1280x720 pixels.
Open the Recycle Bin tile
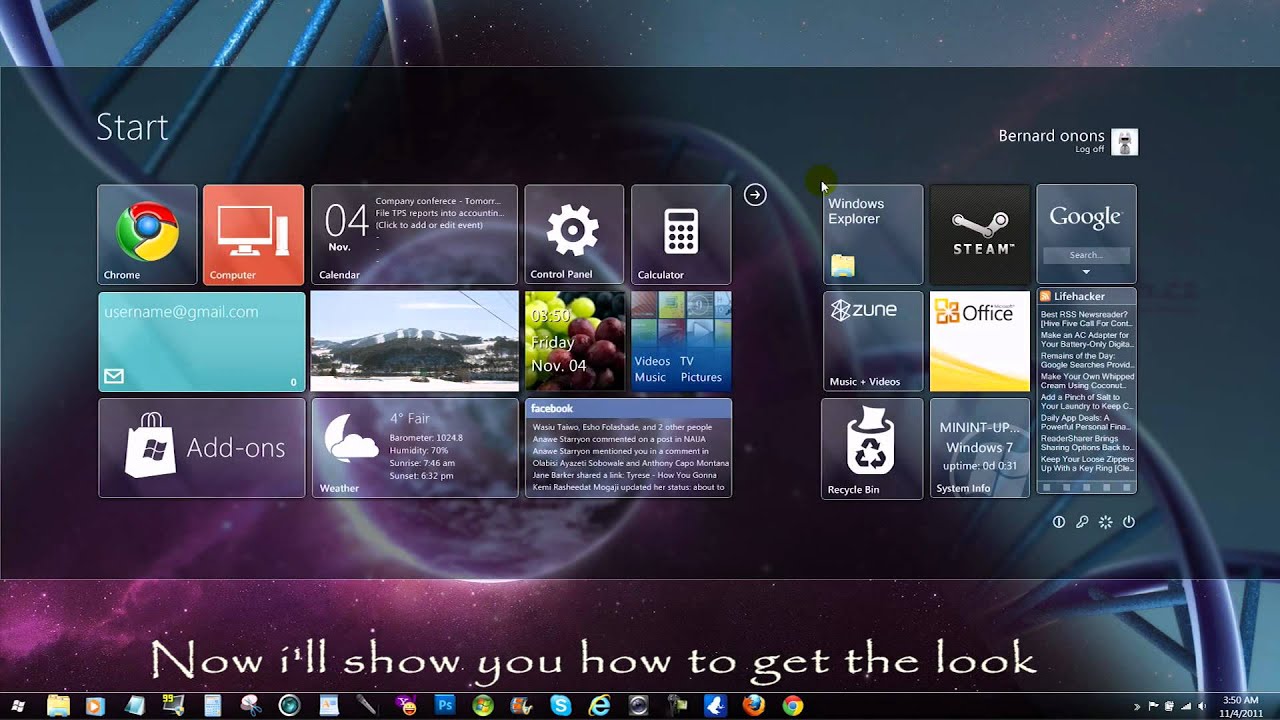[872, 448]
